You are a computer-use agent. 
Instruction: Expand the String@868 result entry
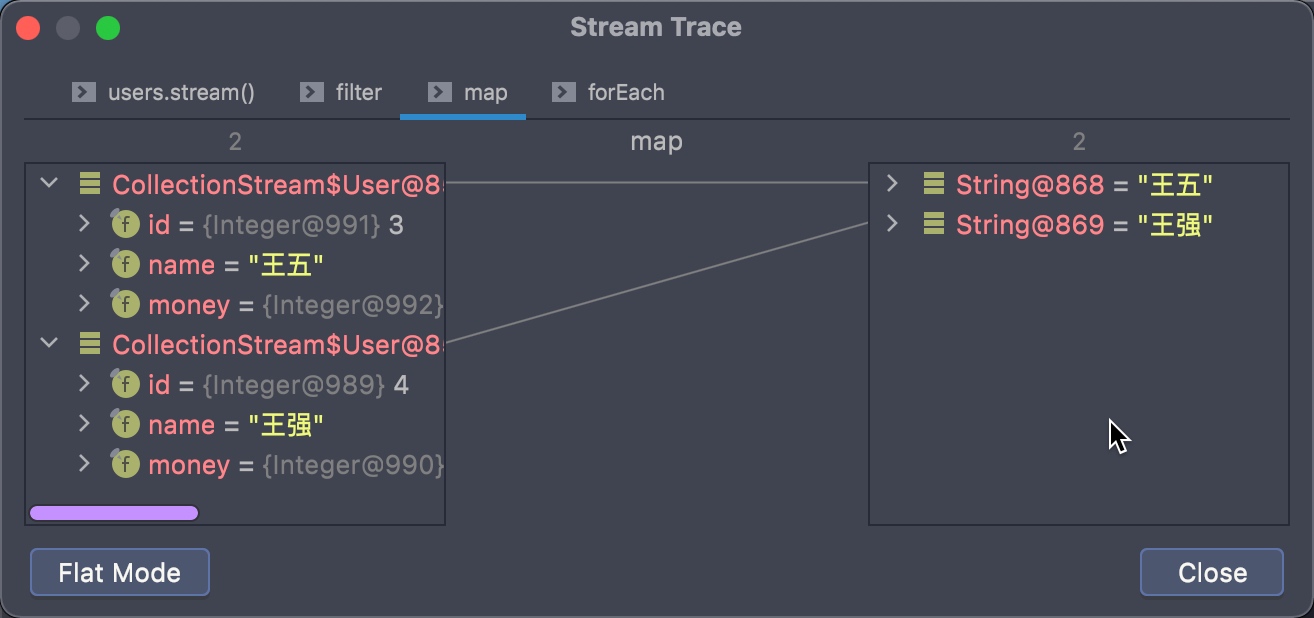[892, 184]
